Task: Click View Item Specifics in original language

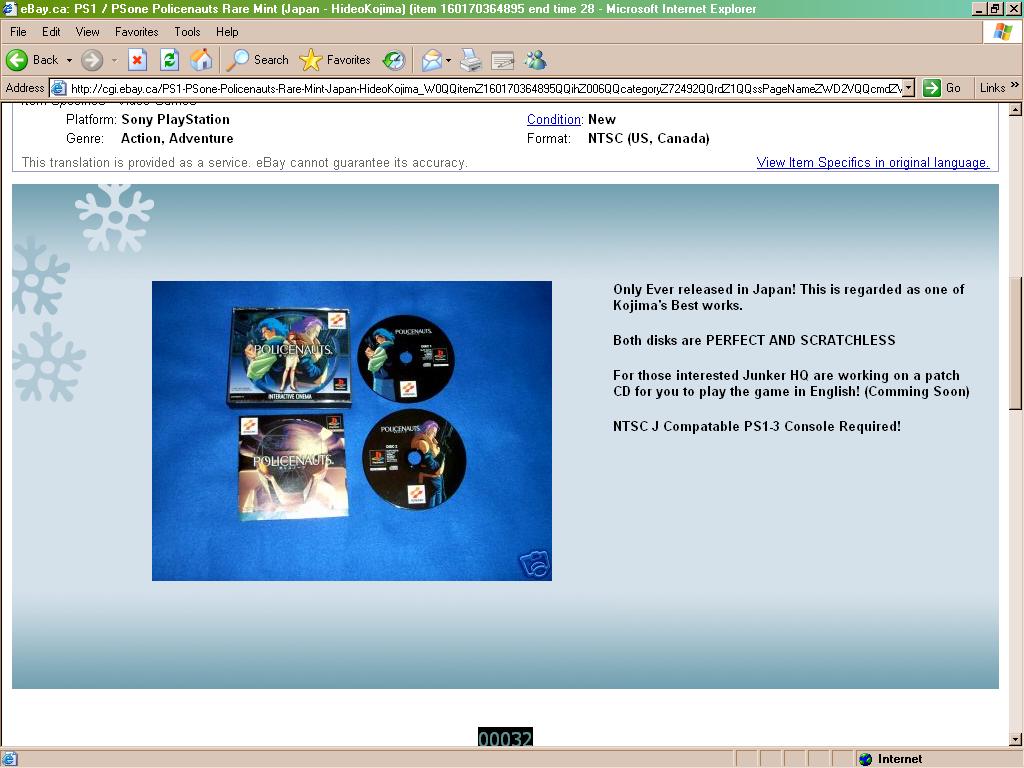Action: [x=872, y=162]
